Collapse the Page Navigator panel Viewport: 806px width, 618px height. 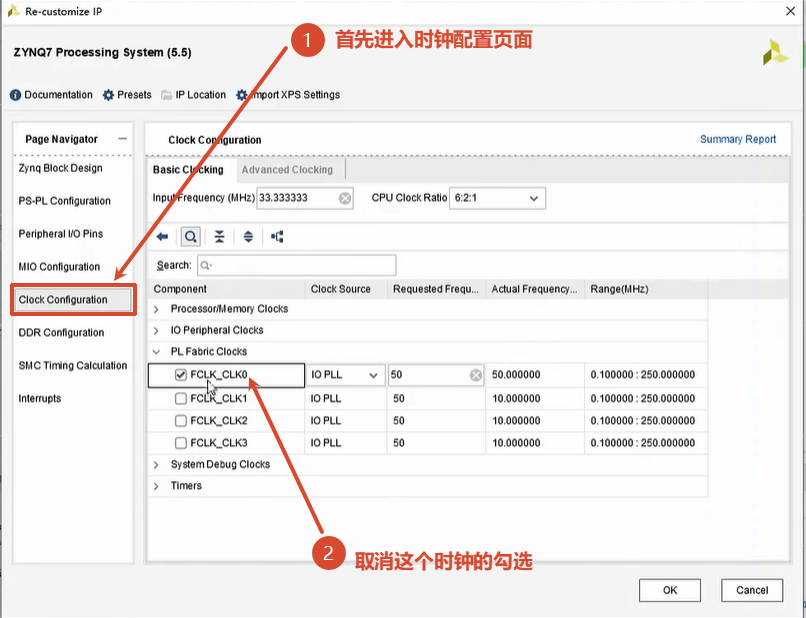122,139
